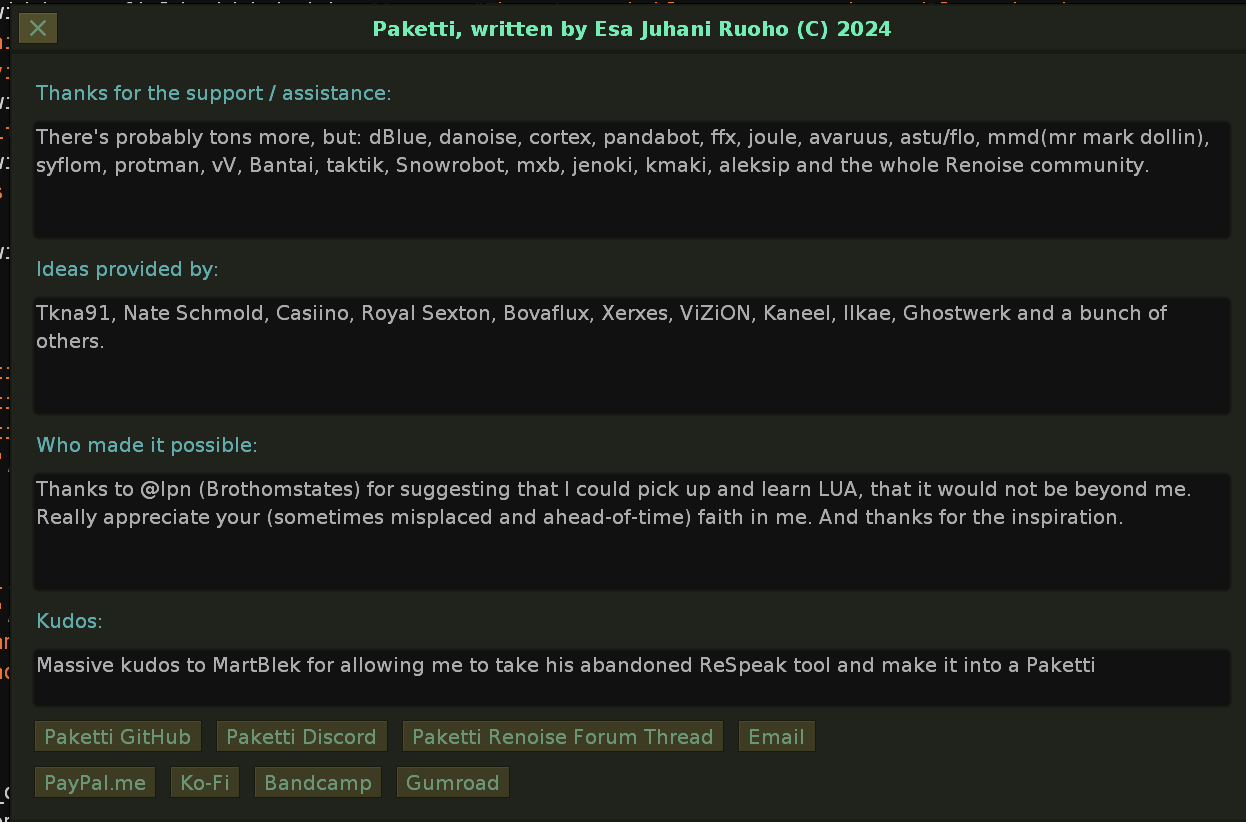This screenshot has height=822, width=1246.
Task: Join the Paketti Discord
Action: coord(301,737)
